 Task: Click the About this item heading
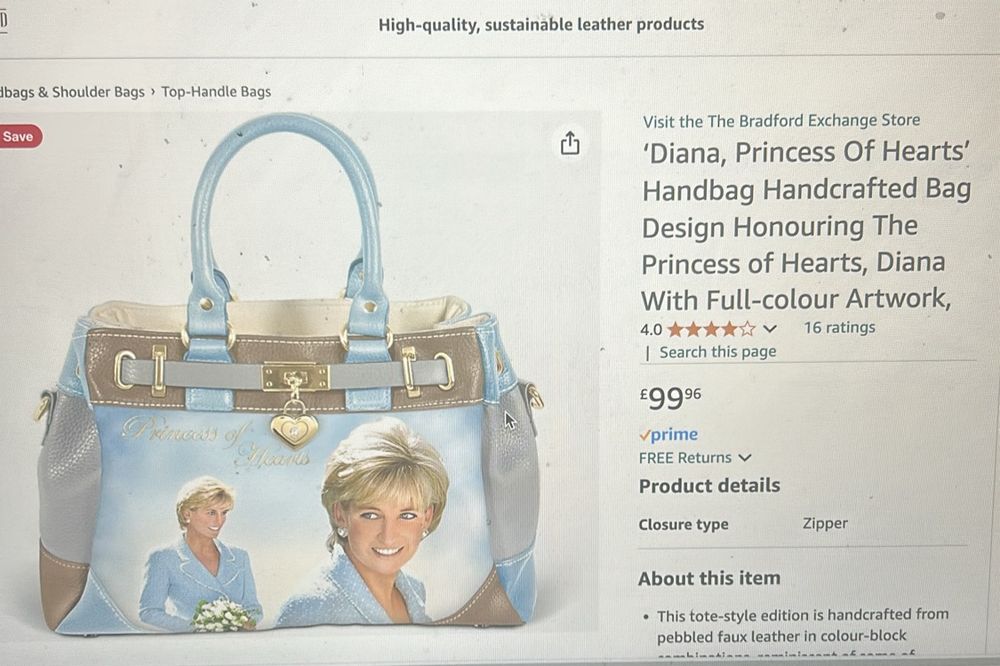coord(709,578)
